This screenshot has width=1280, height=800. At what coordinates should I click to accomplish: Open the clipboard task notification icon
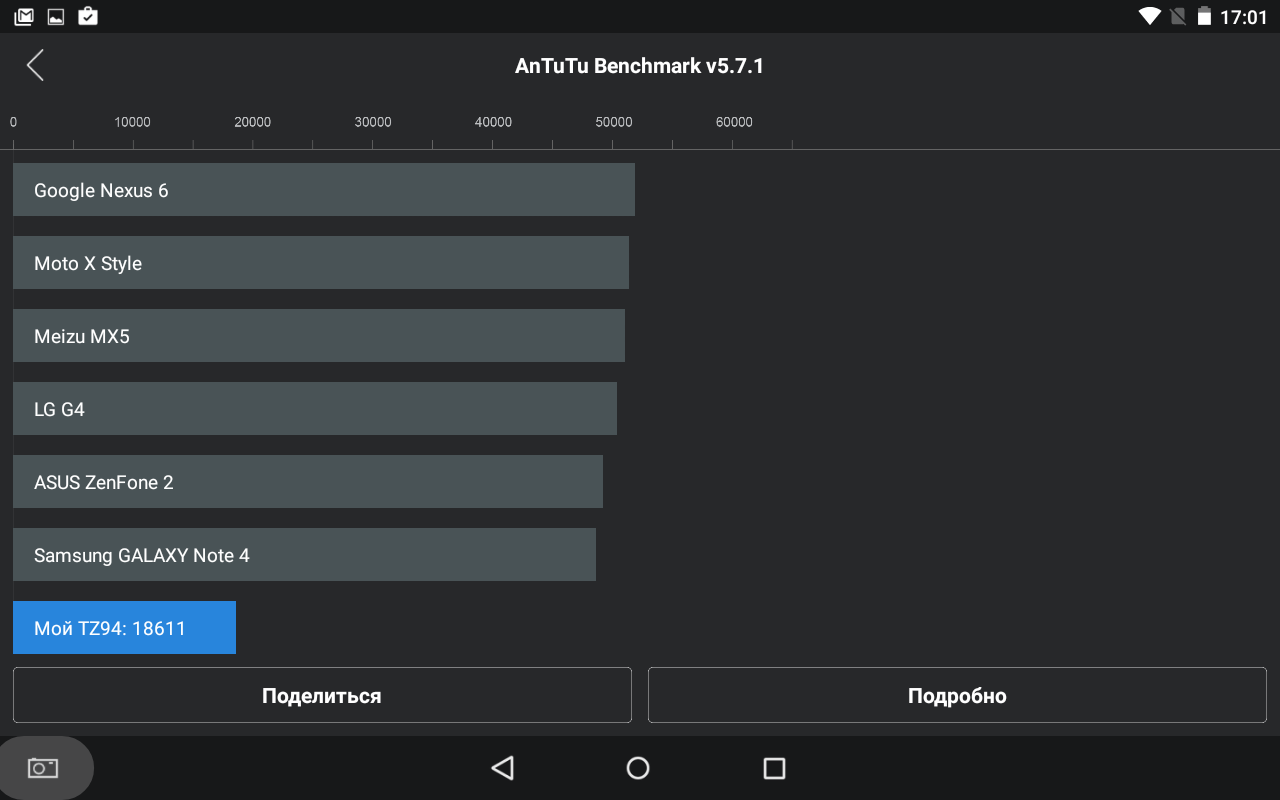(88, 16)
